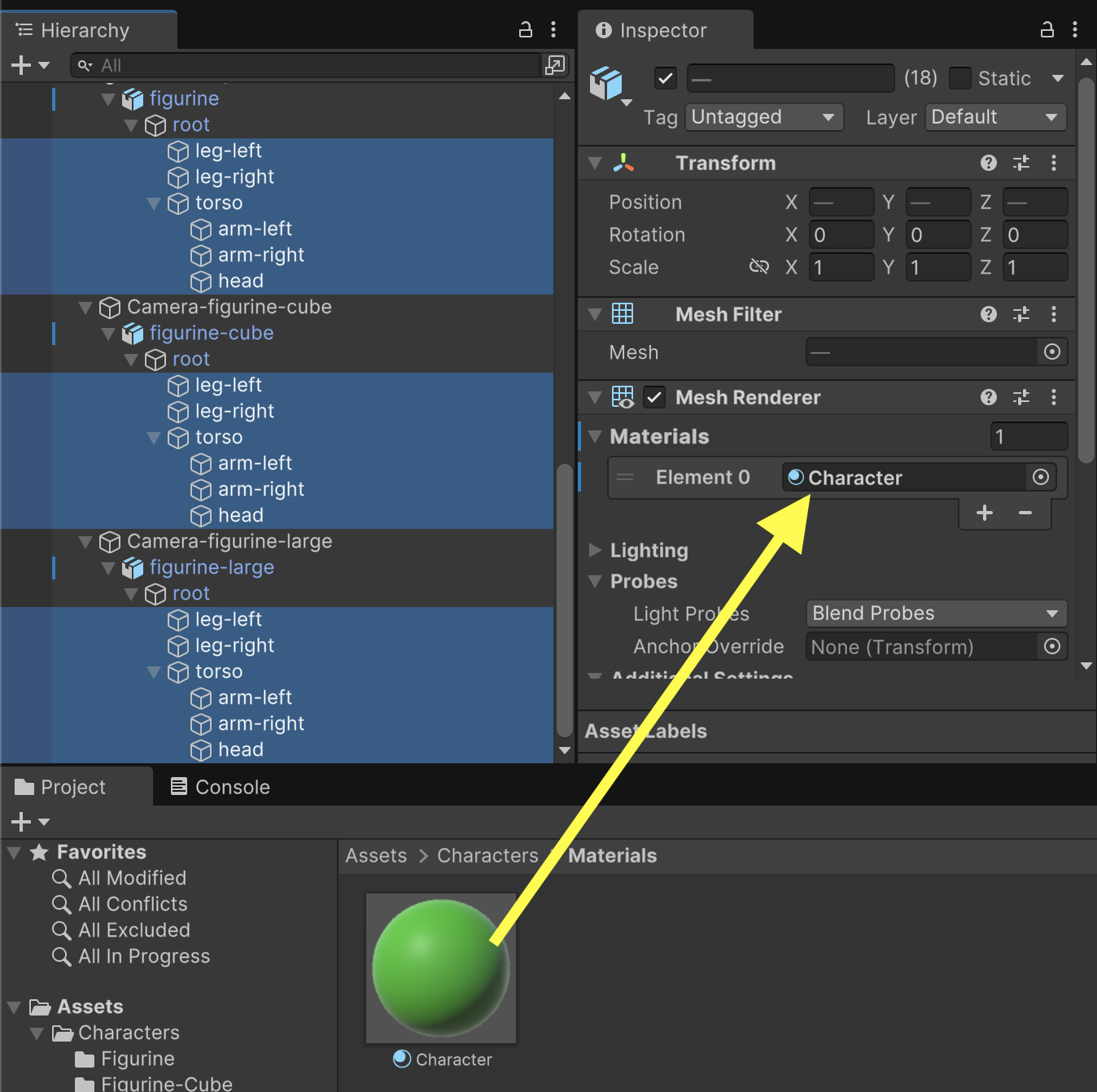Open material picker for Element 0
Viewport: 1097px width, 1092px height.
[1040, 478]
